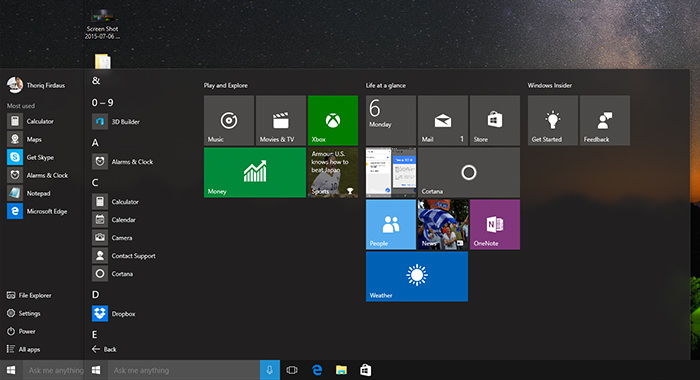This screenshot has height=380, width=700.
Task: Open the Music tile
Action: (x=229, y=120)
